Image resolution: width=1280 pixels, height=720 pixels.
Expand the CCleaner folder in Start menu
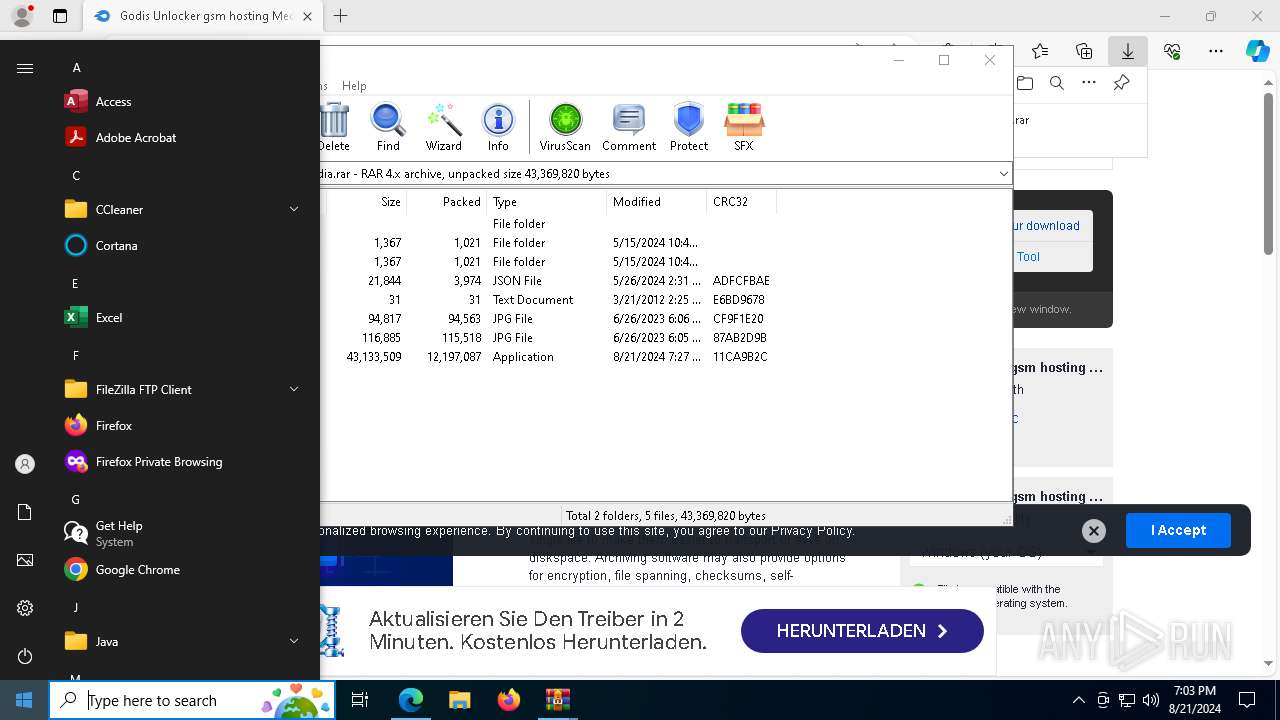point(294,210)
